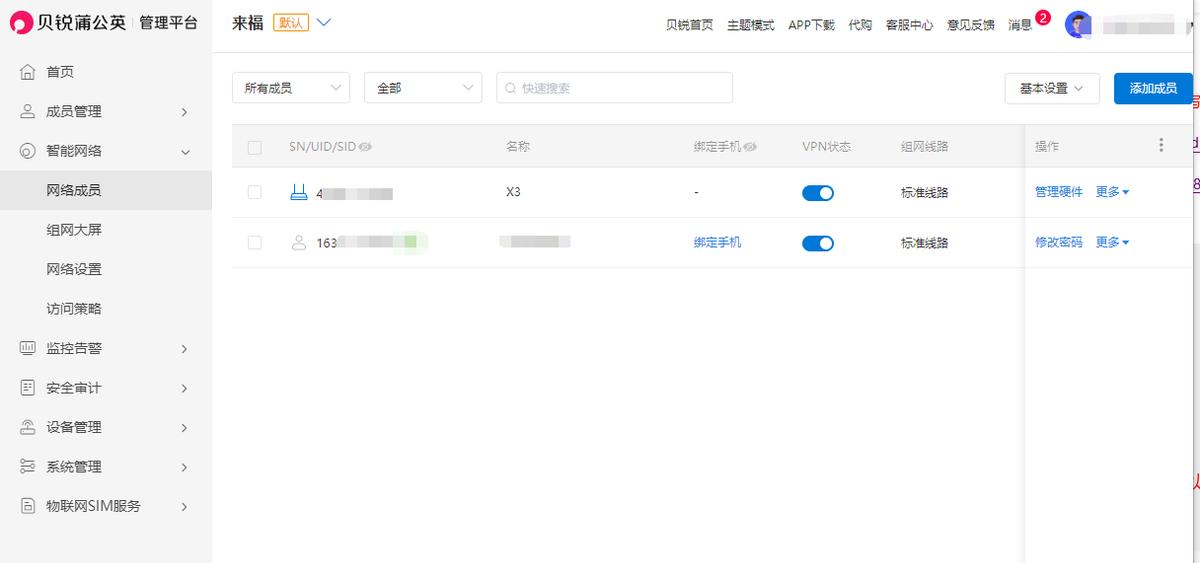Turn off VPN switch for X3 row
1200x563 pixels.
coord(818,193)
